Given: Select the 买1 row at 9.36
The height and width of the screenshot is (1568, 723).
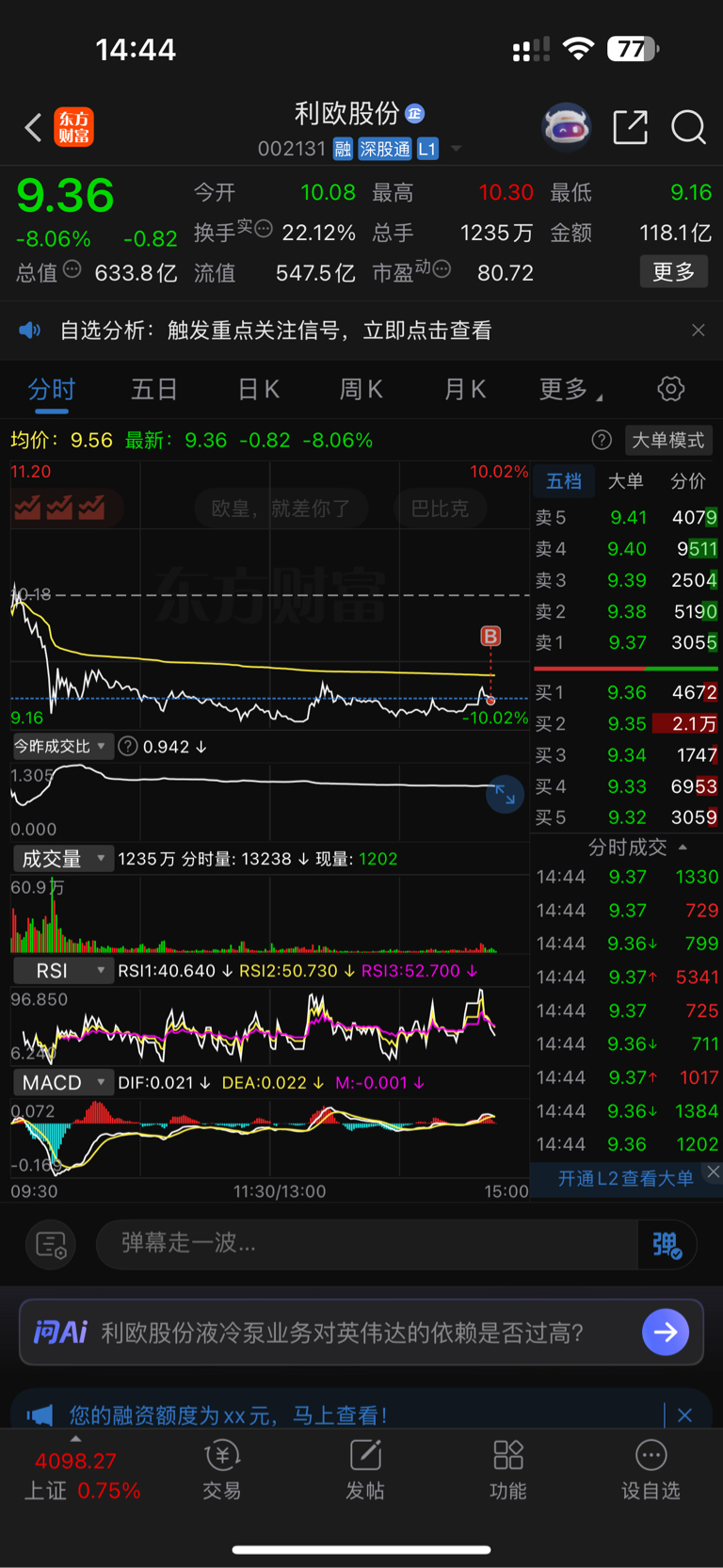Looking at the screenshot, I should point(626,692).
